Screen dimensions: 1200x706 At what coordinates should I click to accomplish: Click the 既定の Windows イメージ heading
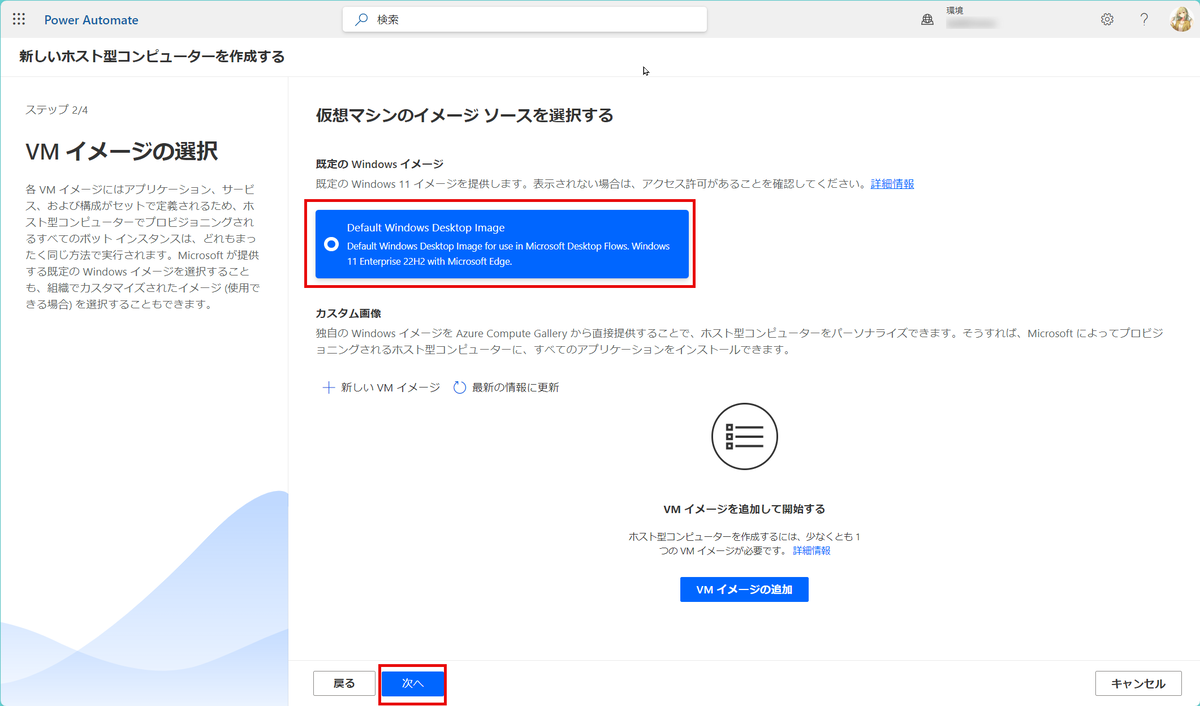[x=379, y=163]
